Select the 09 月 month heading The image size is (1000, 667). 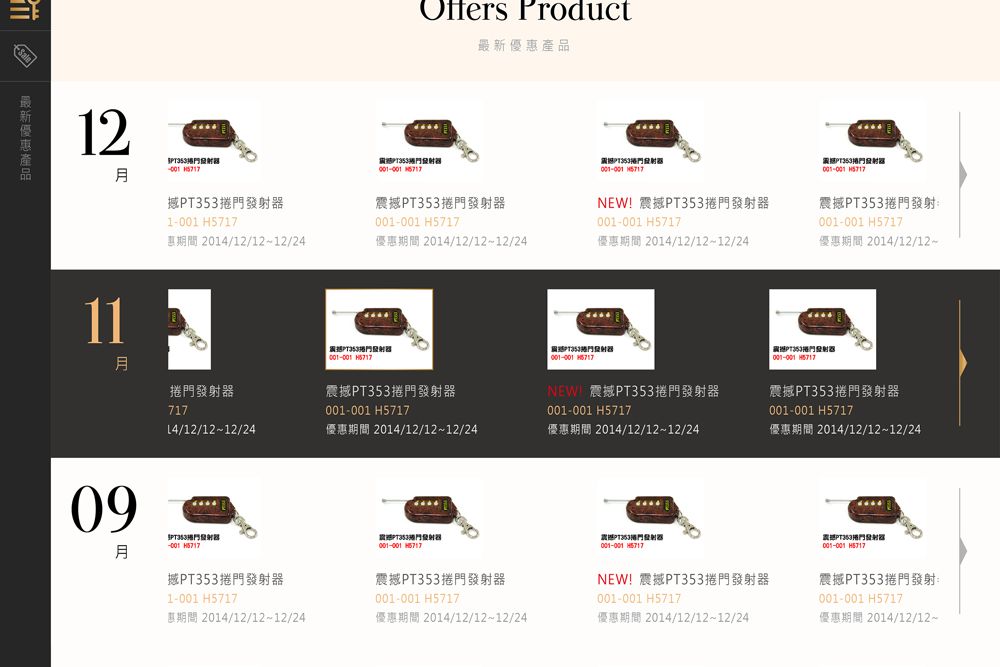point(104,520)
